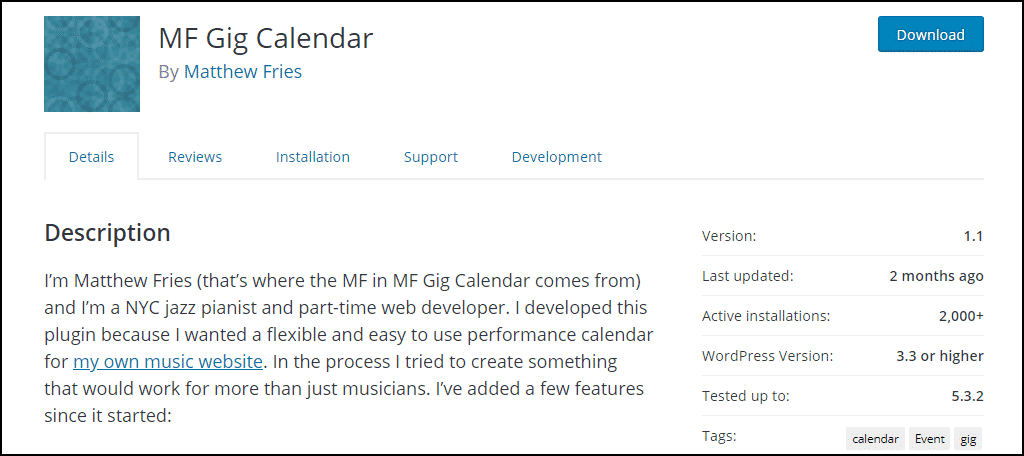1024x456 pixels.
Task: Click the teal MF Gig Calendar plugin icon
Action: click(x=92, y=64)
